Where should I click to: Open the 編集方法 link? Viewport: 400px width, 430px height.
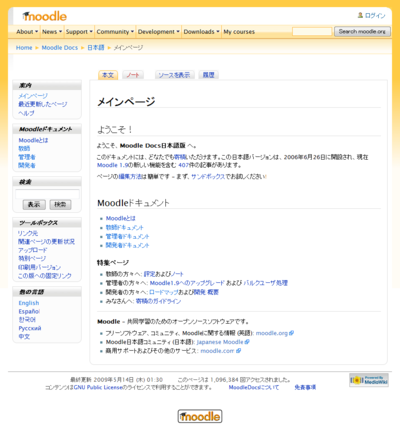[130, 176]
